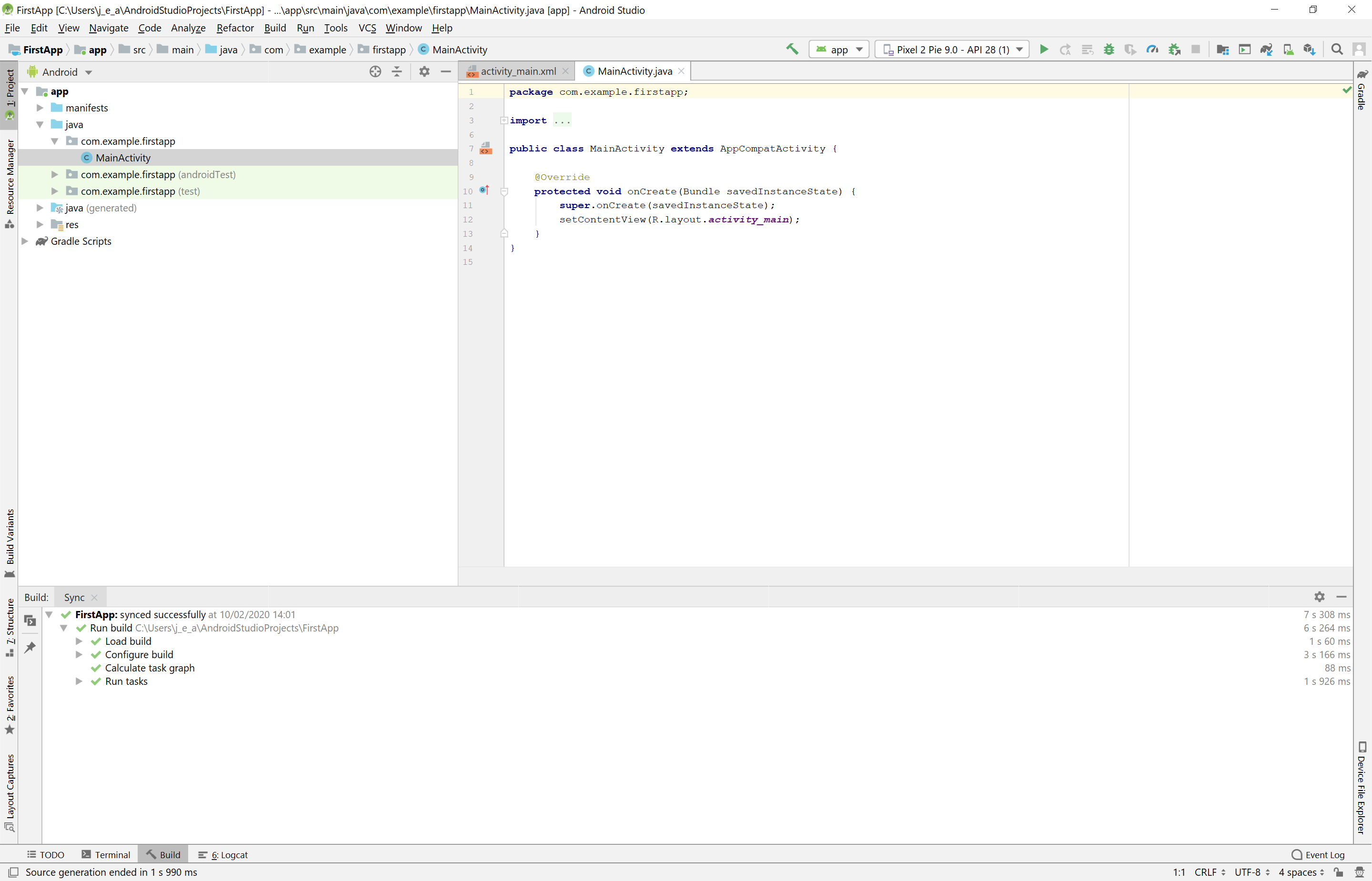Open the Pixel 2 Pie device dropdown
The width and height of the screenshot is (1372, 881).
click(x=952, y=49)
